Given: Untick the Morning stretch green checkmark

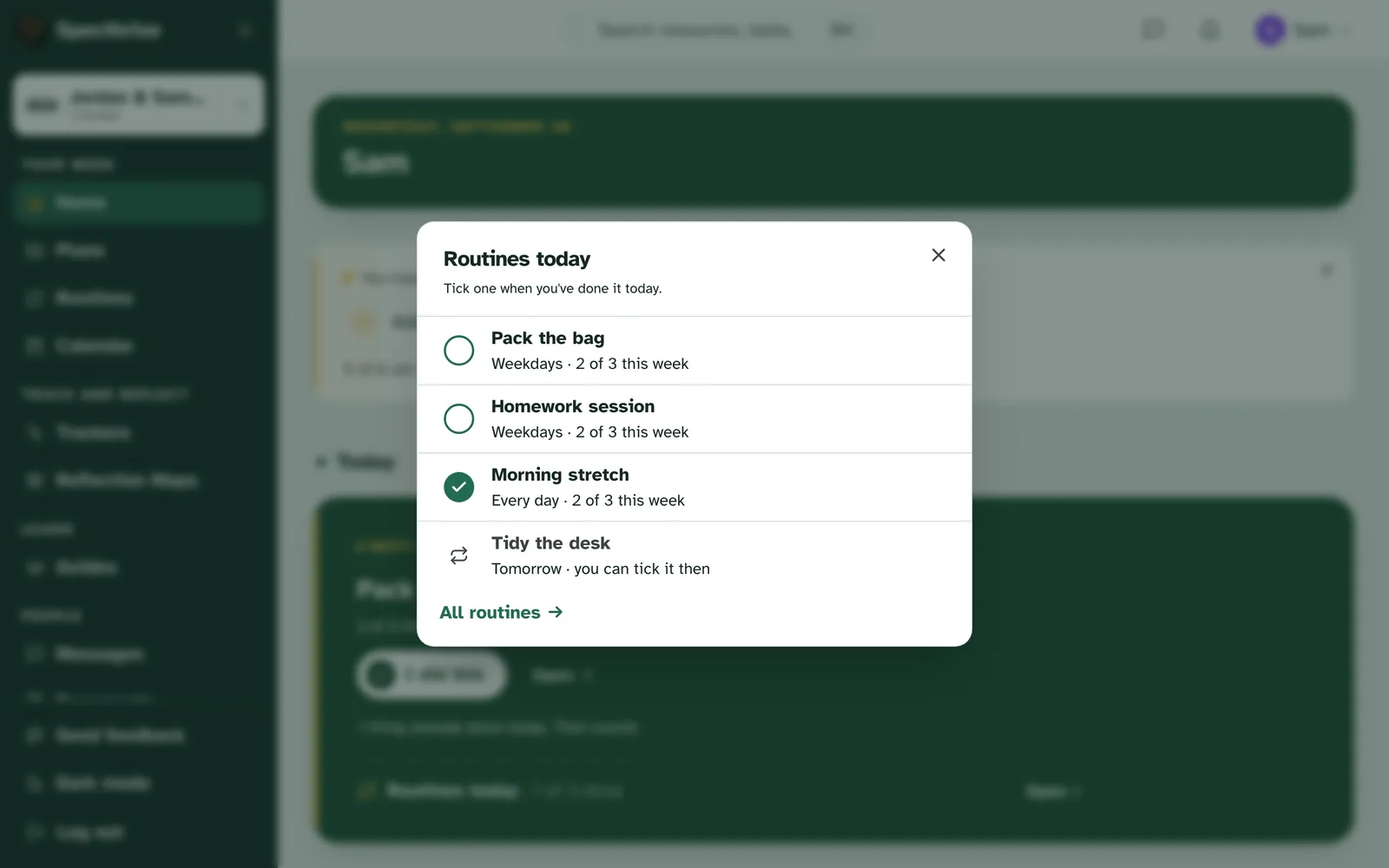Looking at the screenshot, I should tap(459, 487).
